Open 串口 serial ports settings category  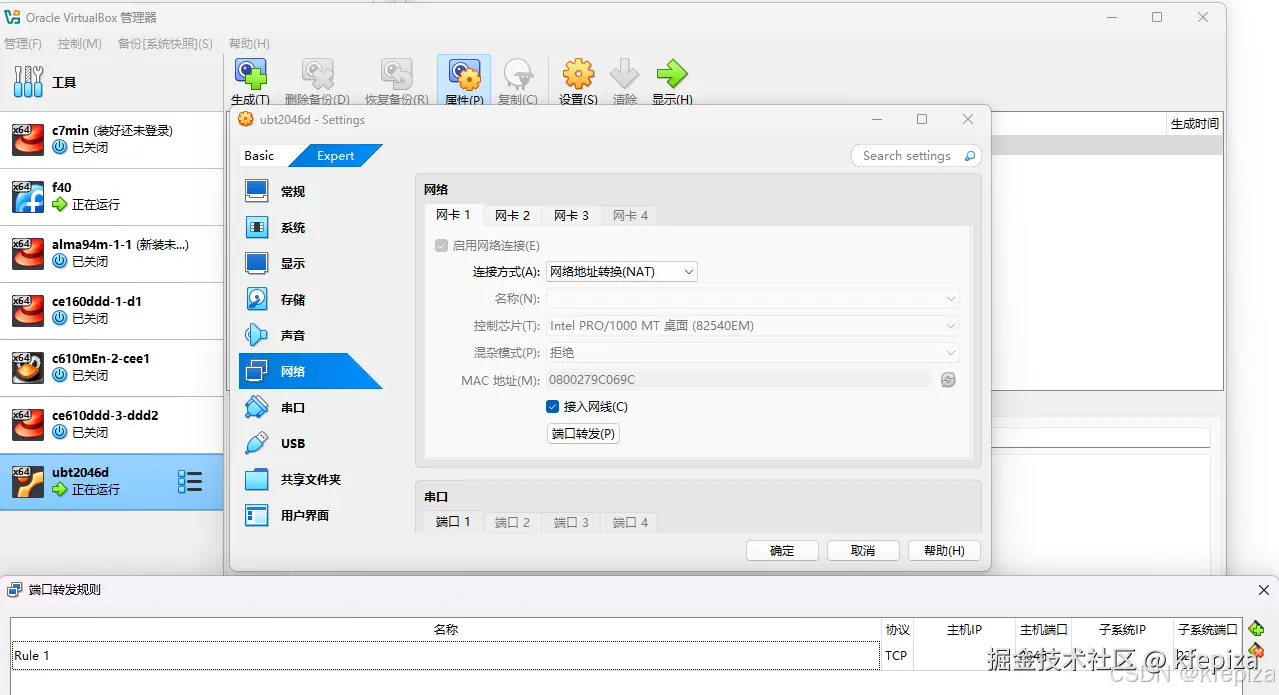310,407
